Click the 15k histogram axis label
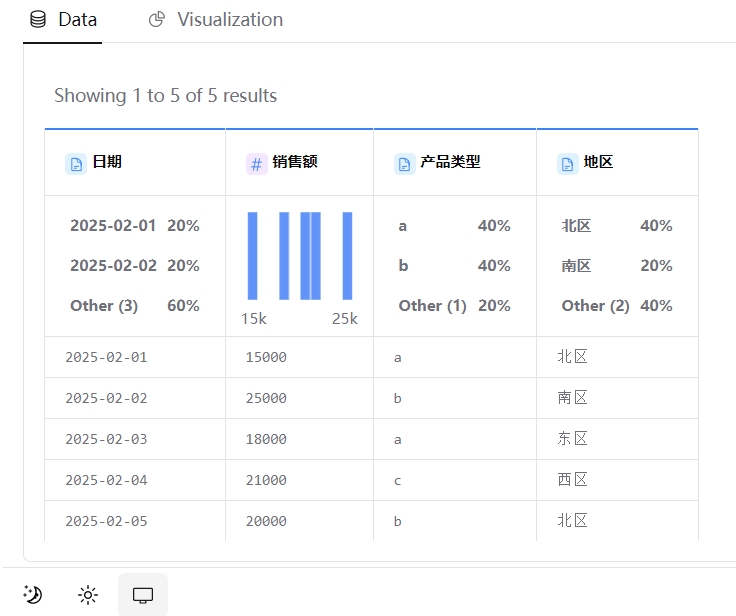The width and height of the screenshot is (736, 616). (253, 319)
